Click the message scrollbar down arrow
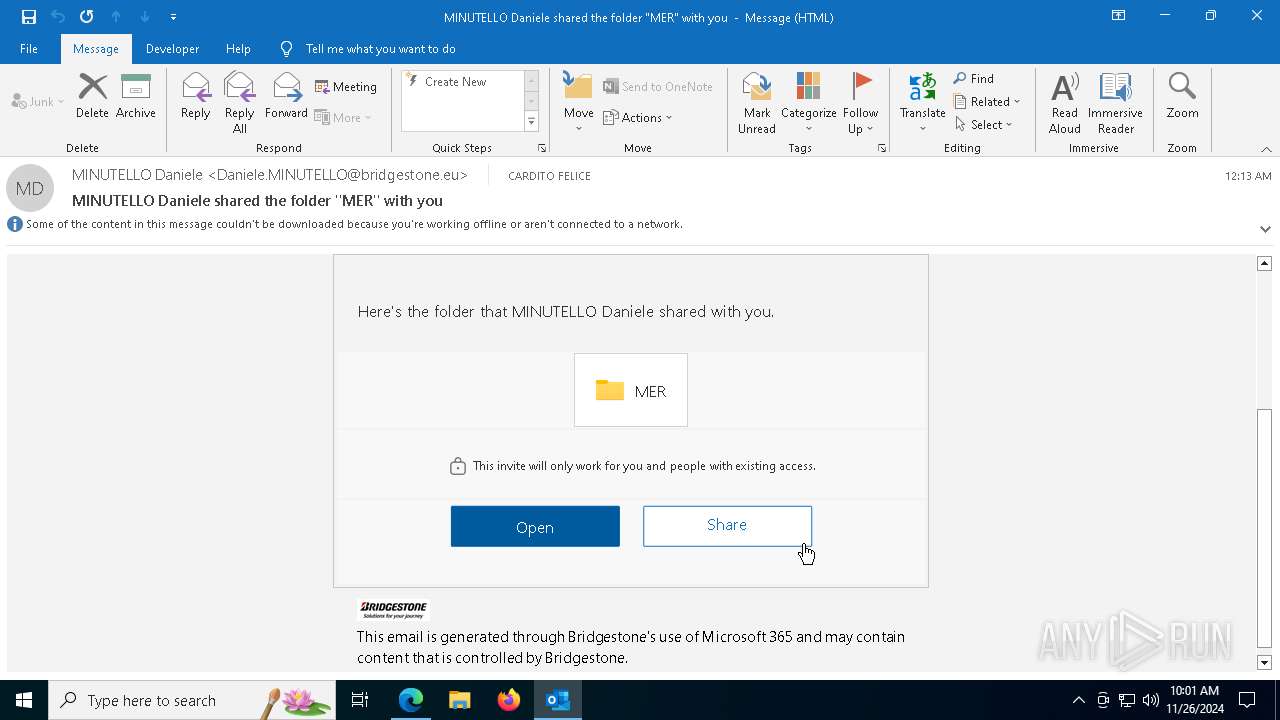1280x720 pixels. pos(1264,662)
